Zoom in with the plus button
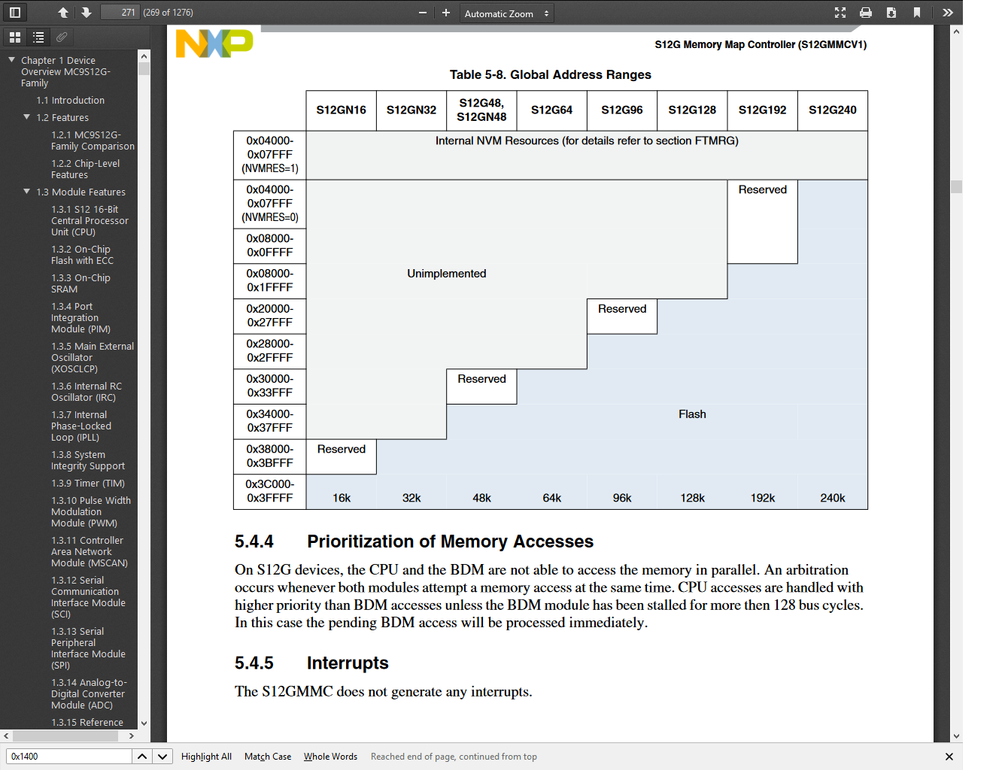The image size is (999, 770). pyautogui.click(x=446, y=13)
